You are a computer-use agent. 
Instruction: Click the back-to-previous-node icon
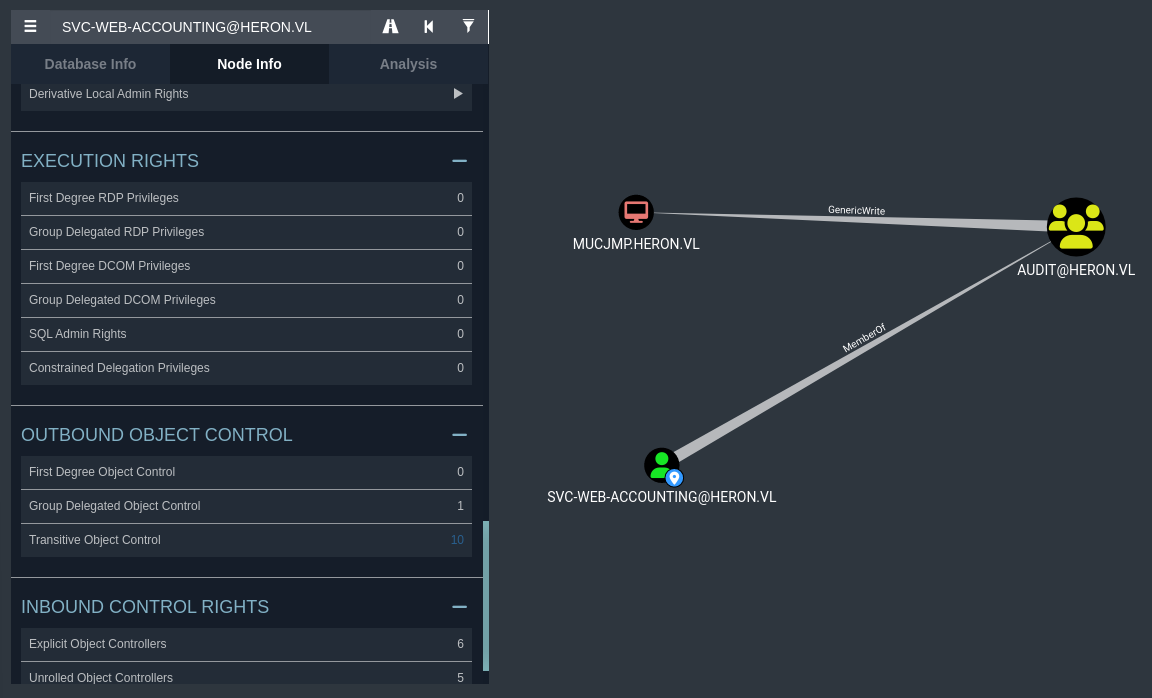[x=429, y=27]
